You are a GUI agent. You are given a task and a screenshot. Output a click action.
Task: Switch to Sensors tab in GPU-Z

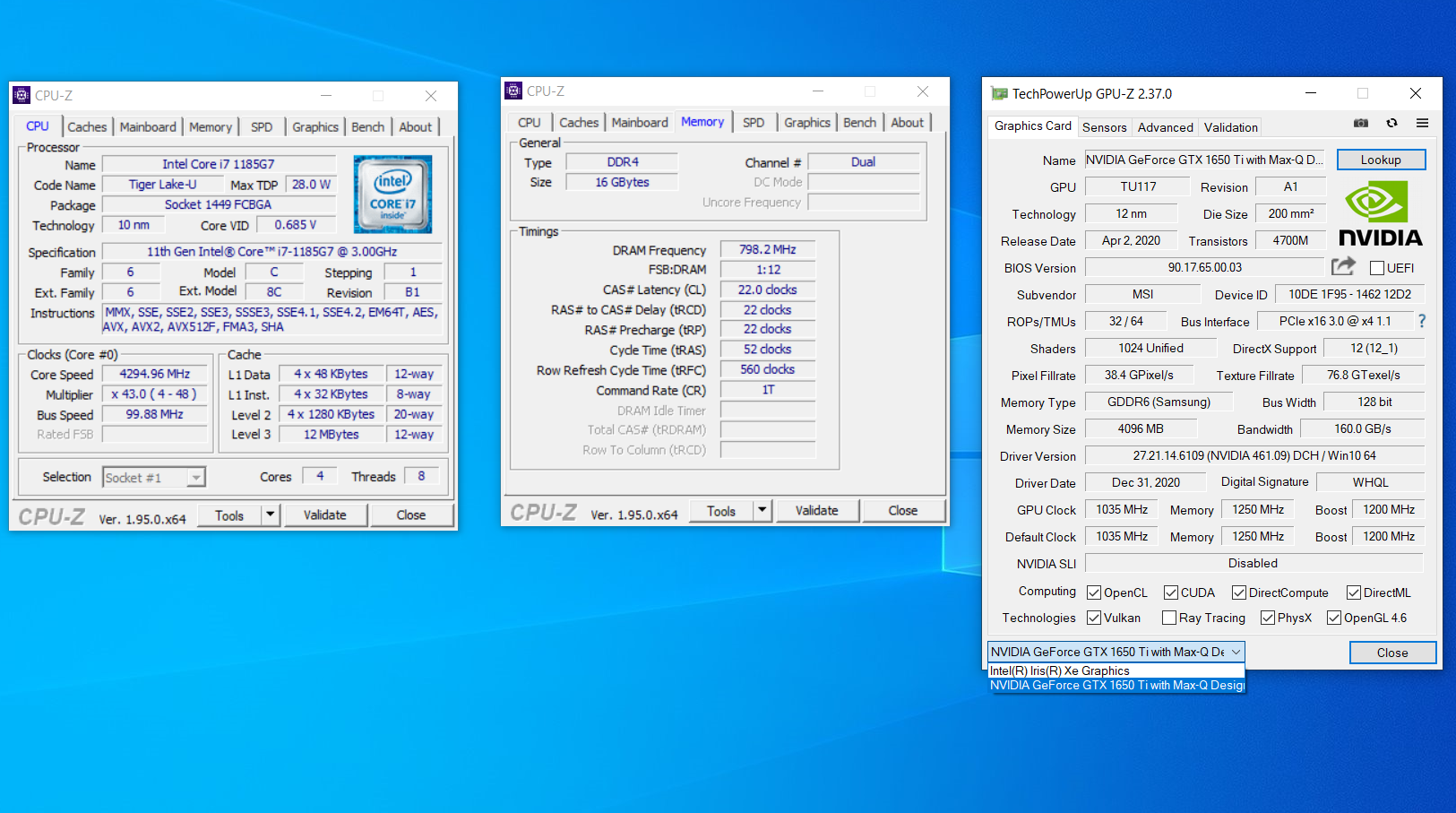click(1104, 127)
